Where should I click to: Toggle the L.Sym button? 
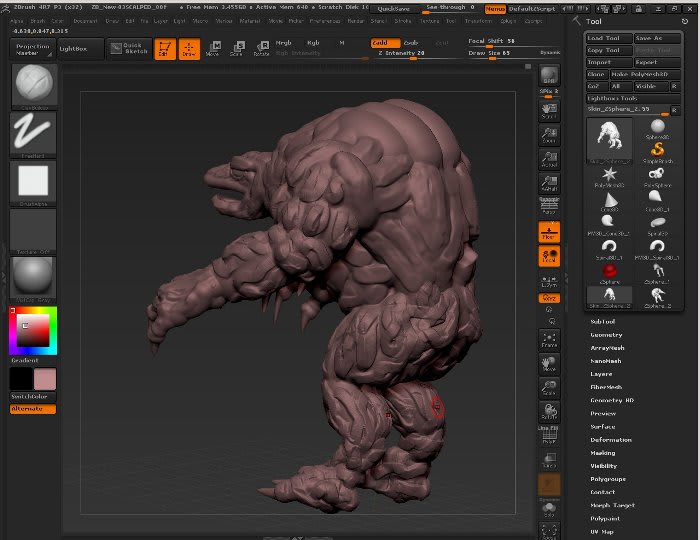(549, 281)
